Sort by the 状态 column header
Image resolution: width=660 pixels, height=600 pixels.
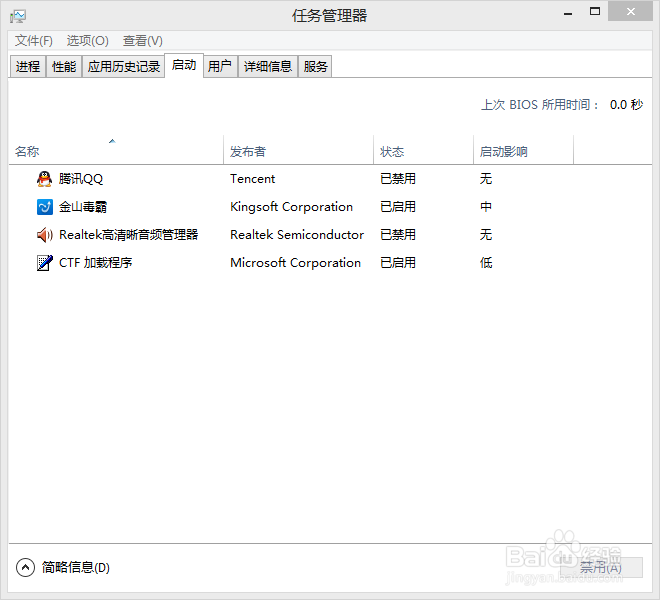point(423,151)
